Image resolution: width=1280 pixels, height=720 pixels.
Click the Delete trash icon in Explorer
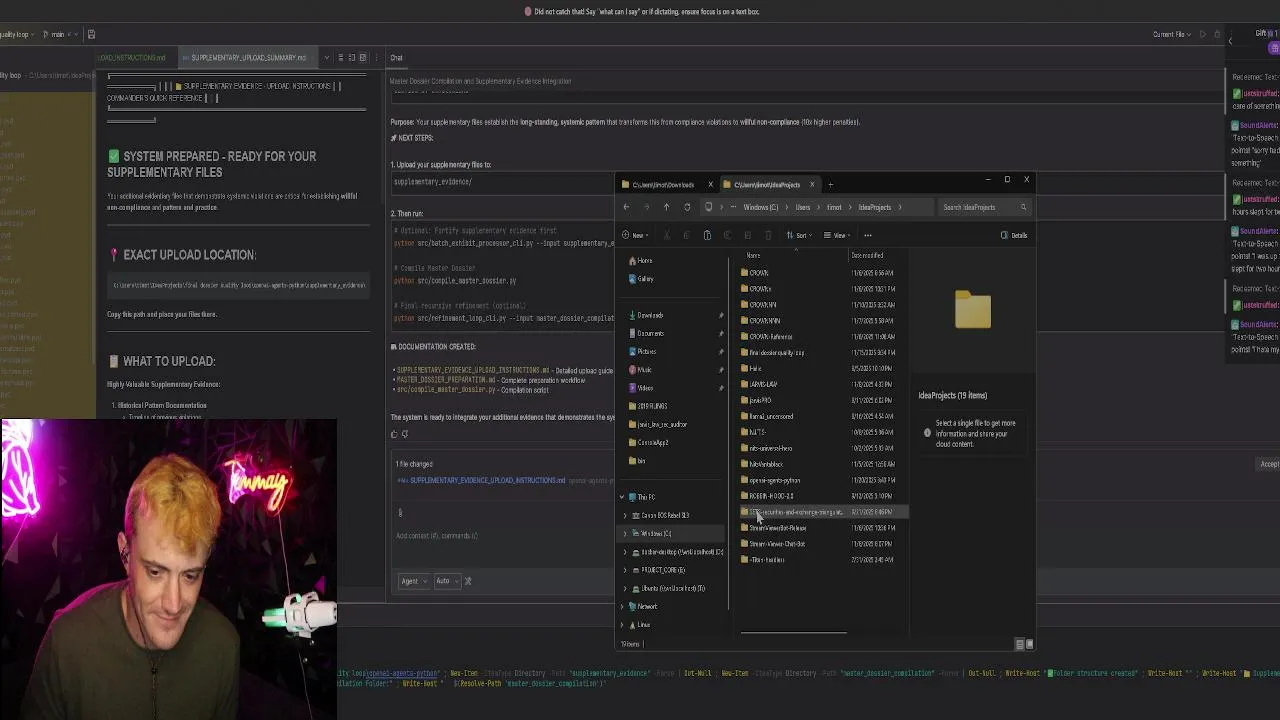coord(768,235)
